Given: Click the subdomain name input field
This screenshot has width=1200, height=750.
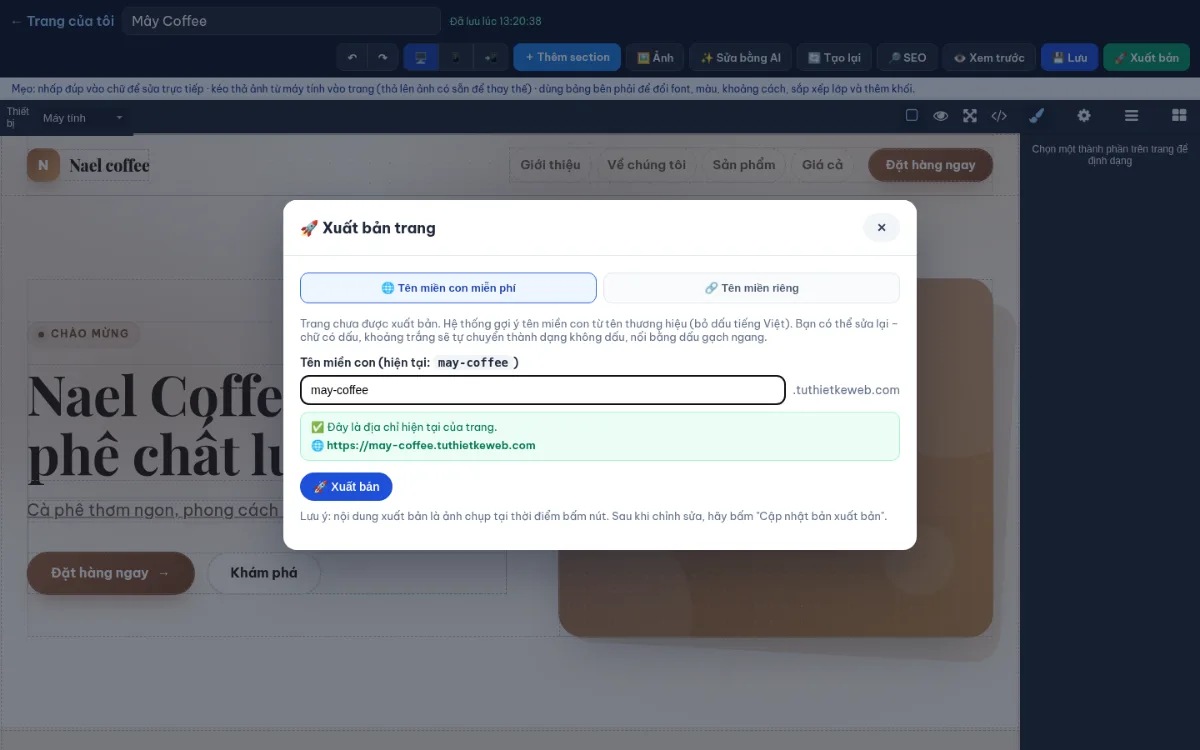Looking at the screenshot, I should click(543, 390).
